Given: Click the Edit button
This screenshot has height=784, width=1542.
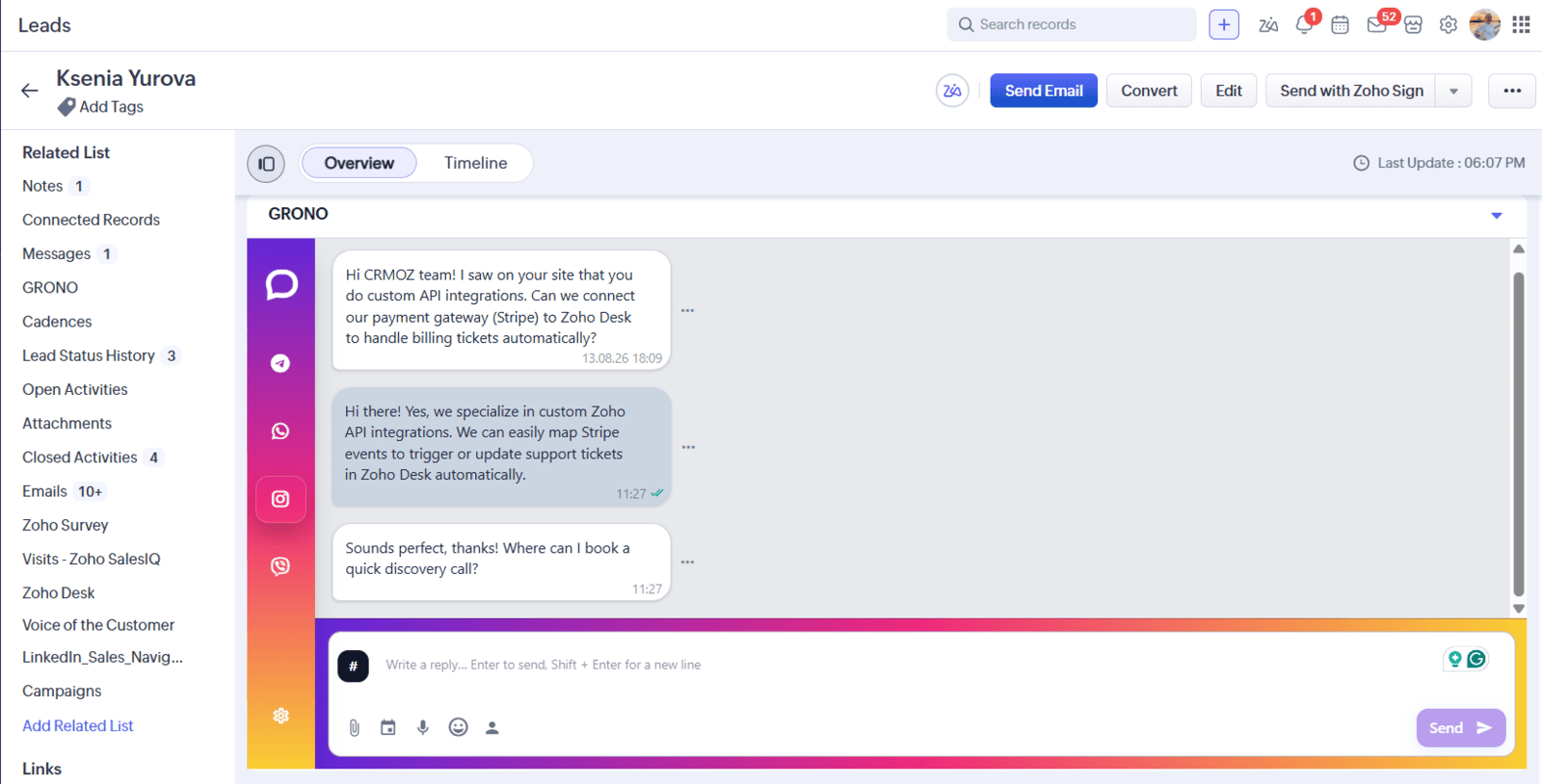Looking at the screenshot, I should pos(1229,91).
